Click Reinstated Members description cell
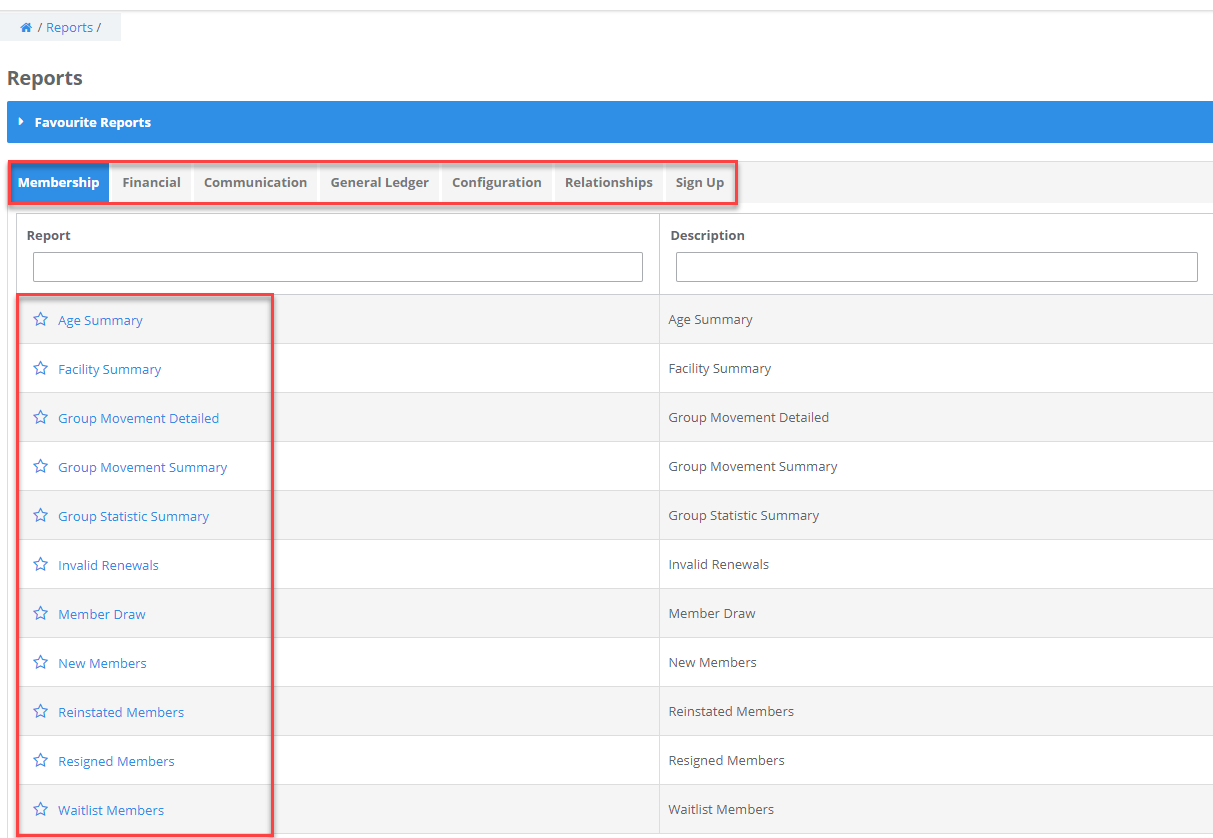 pyautogui.click(x=936, y=712)
